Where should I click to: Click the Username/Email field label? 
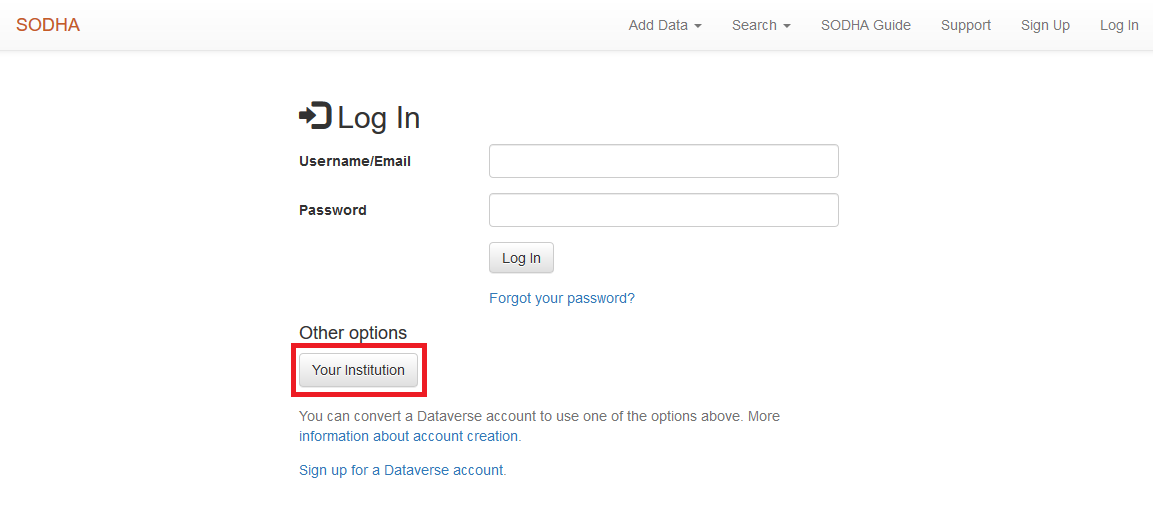pyautogui.click(x=355, y=162)
